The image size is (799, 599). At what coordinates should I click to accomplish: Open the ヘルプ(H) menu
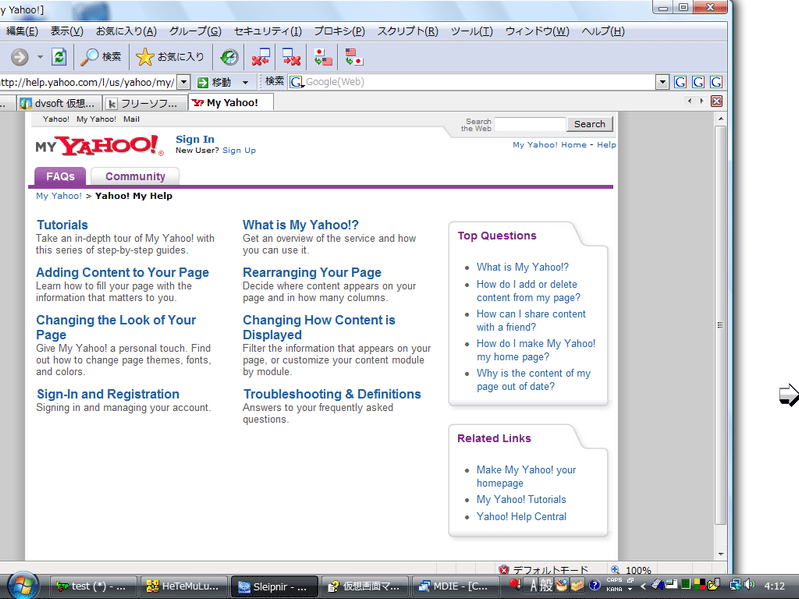pyautogui.click(x=603, y=31)
